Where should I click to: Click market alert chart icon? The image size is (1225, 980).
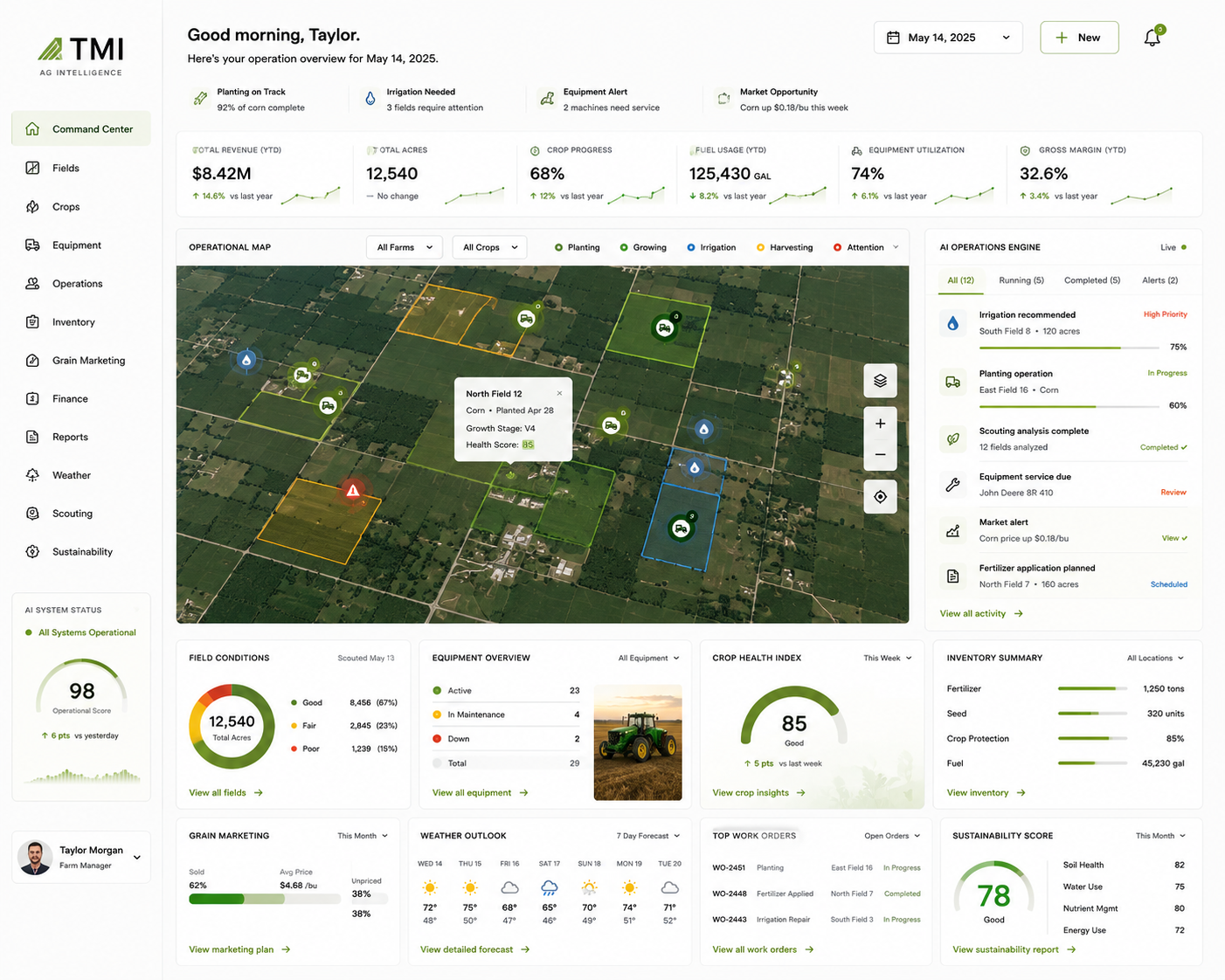point(952,530)
